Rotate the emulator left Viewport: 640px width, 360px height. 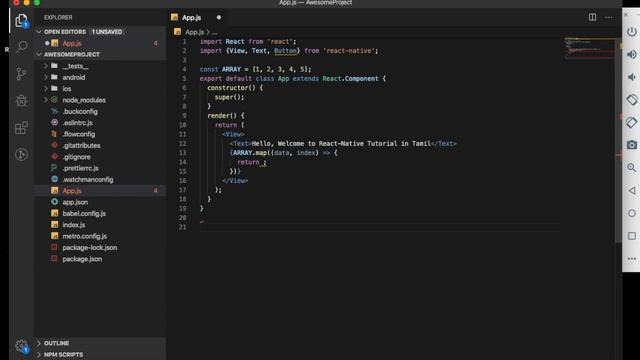click(631, 100)
